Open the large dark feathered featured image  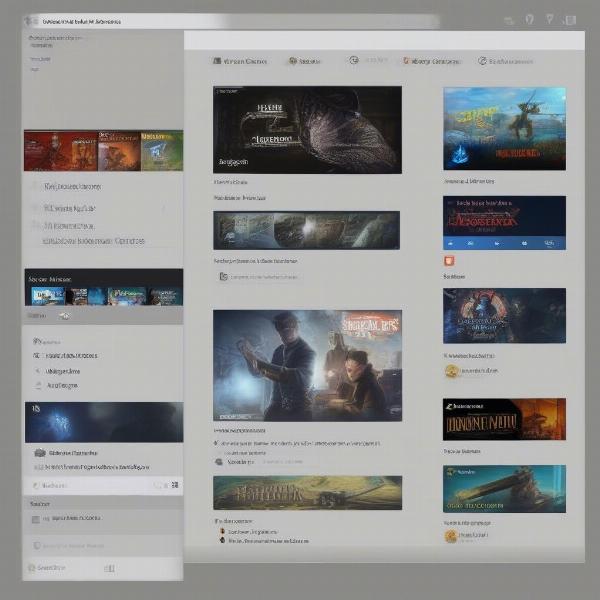tap(307, 130)
